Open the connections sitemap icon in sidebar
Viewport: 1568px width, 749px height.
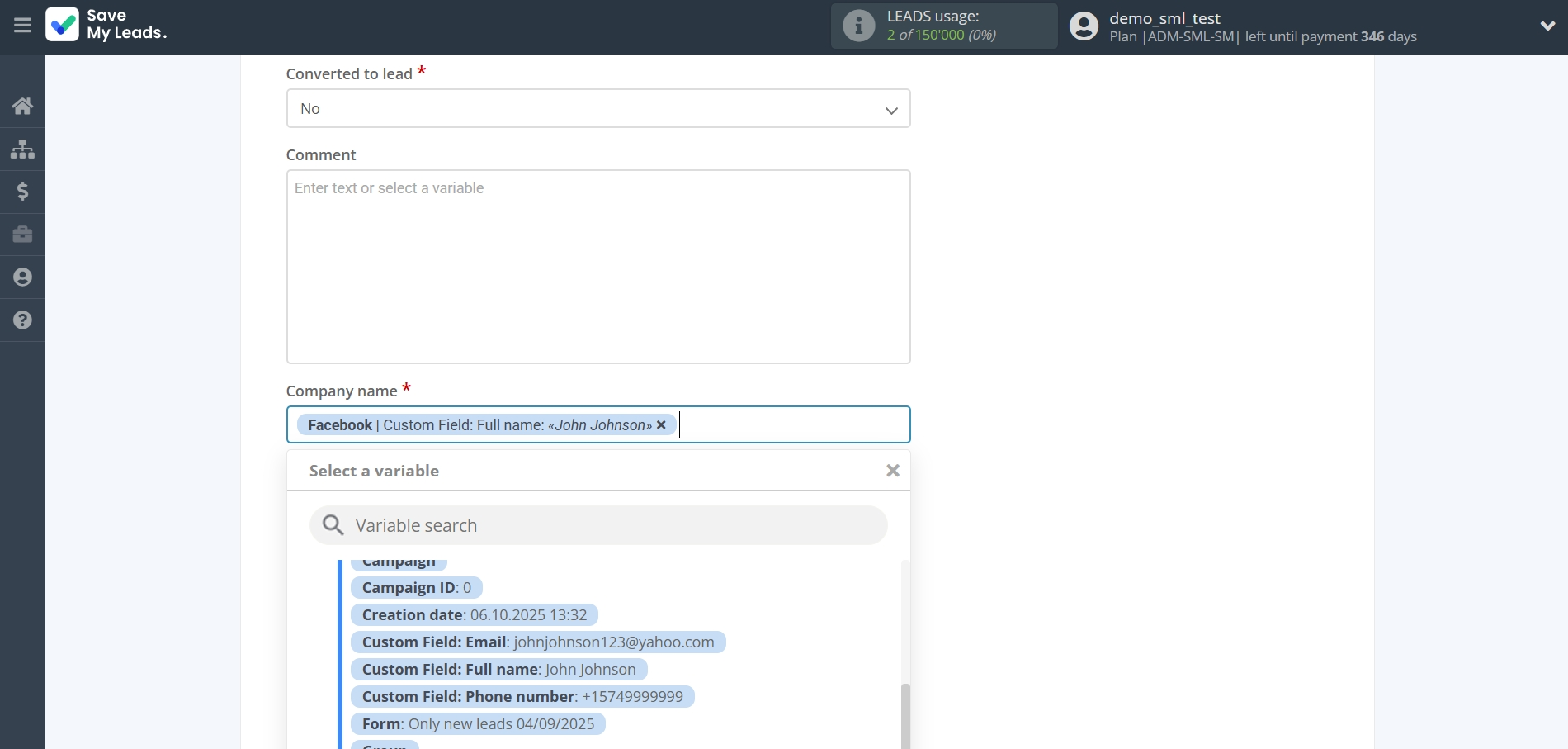(x=22, y=149)
